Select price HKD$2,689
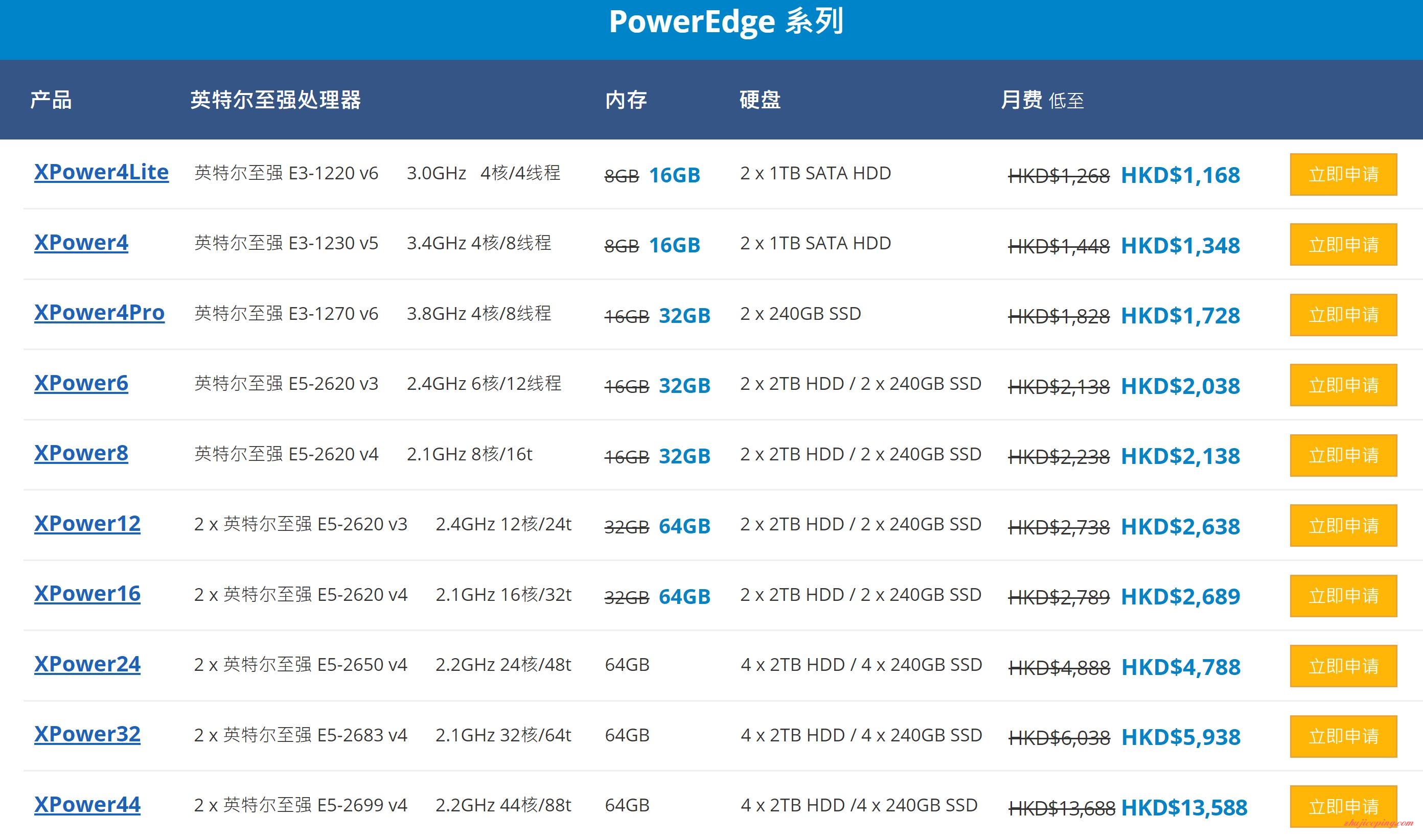 (x=1181, y=596)
